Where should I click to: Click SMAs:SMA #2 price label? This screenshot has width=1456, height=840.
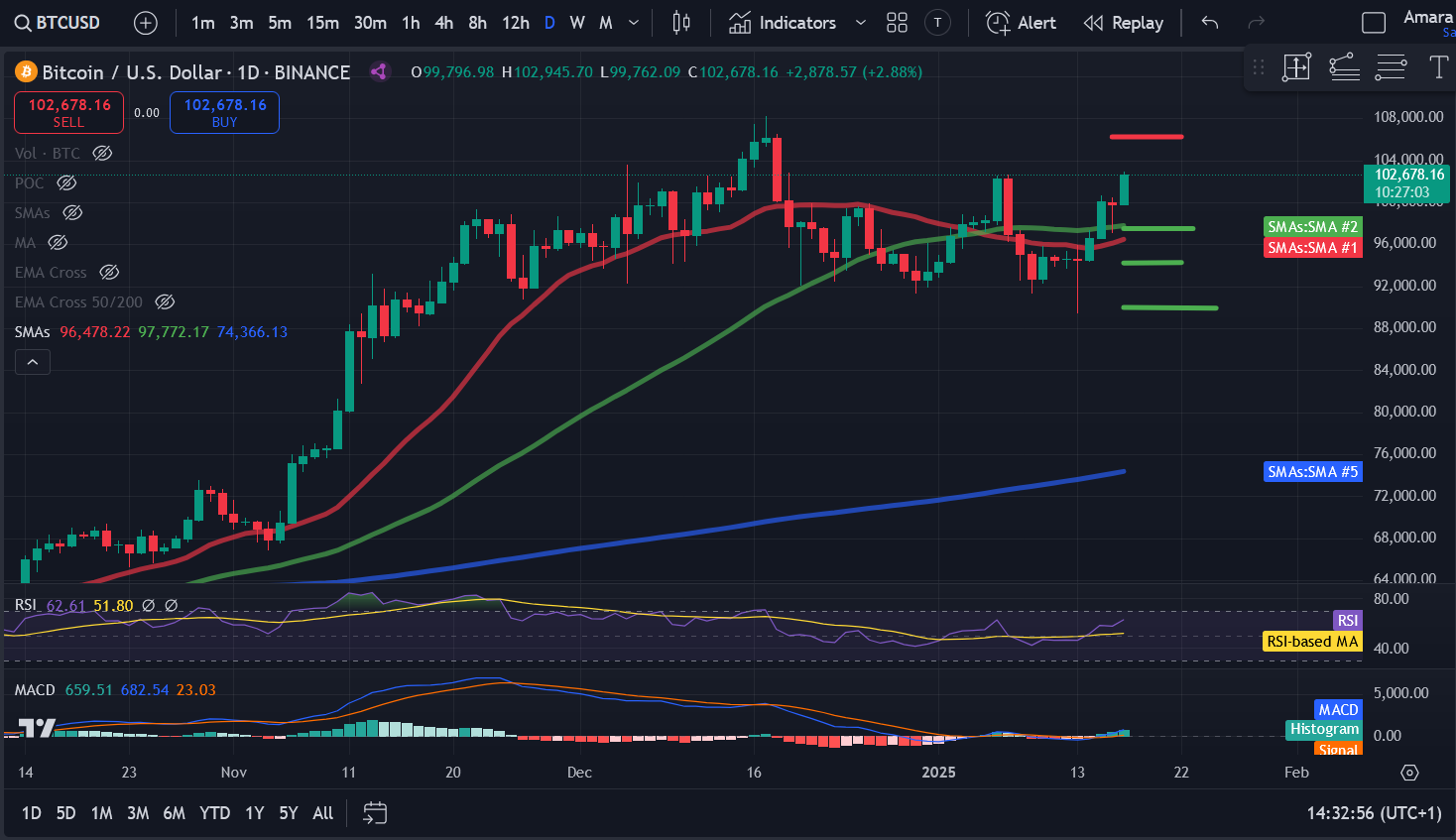point(1312,227)
